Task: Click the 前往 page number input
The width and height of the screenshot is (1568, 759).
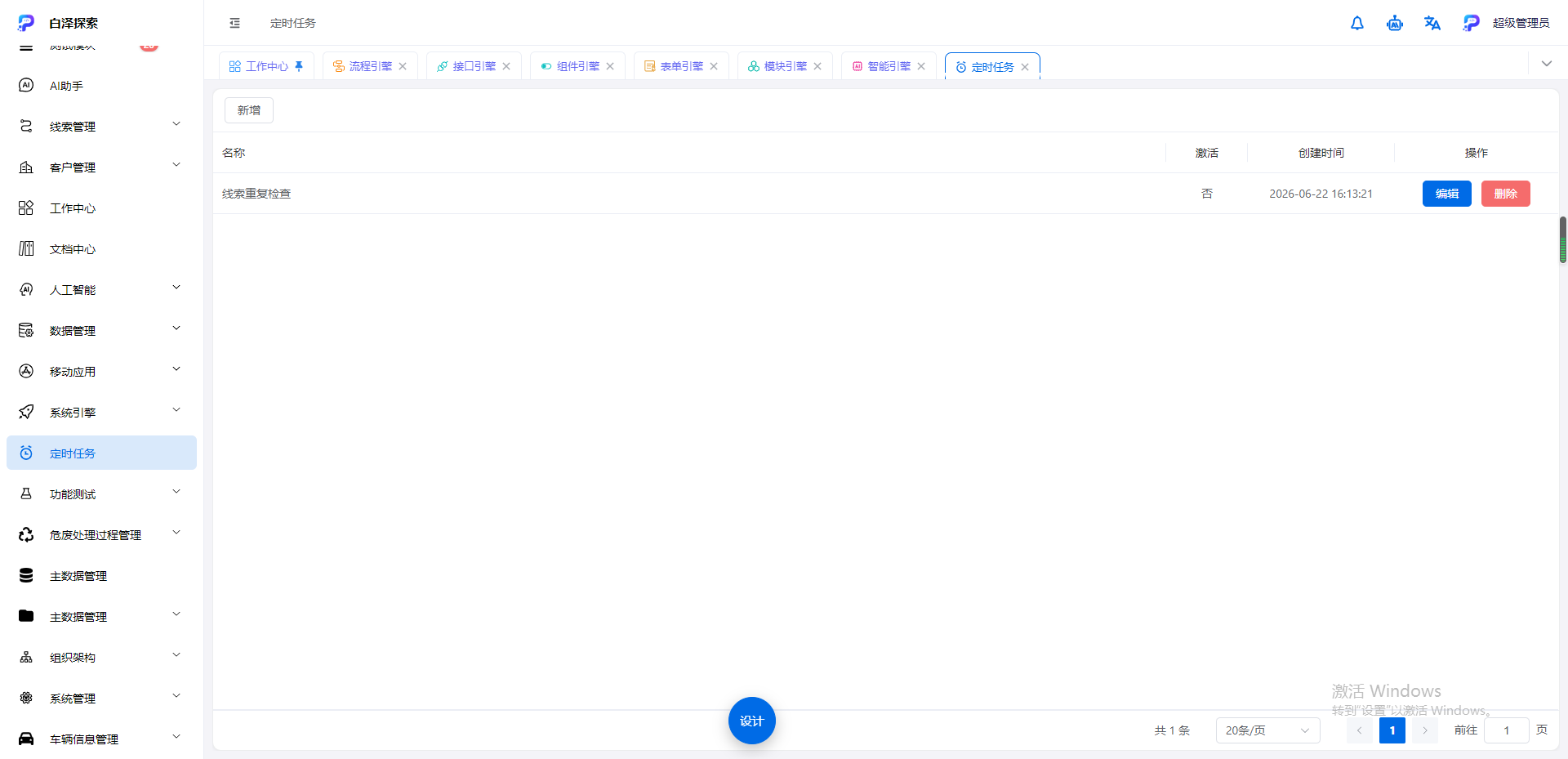Action: point(1507,730)
